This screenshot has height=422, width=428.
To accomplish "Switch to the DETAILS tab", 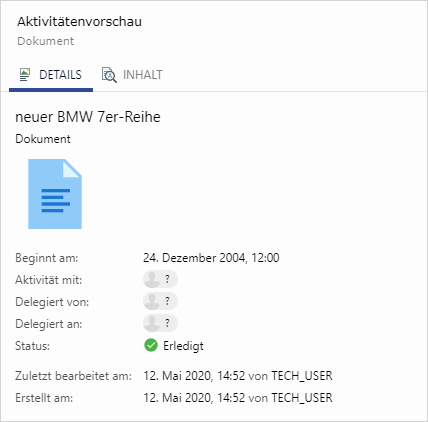I will [x=51, y=75].
